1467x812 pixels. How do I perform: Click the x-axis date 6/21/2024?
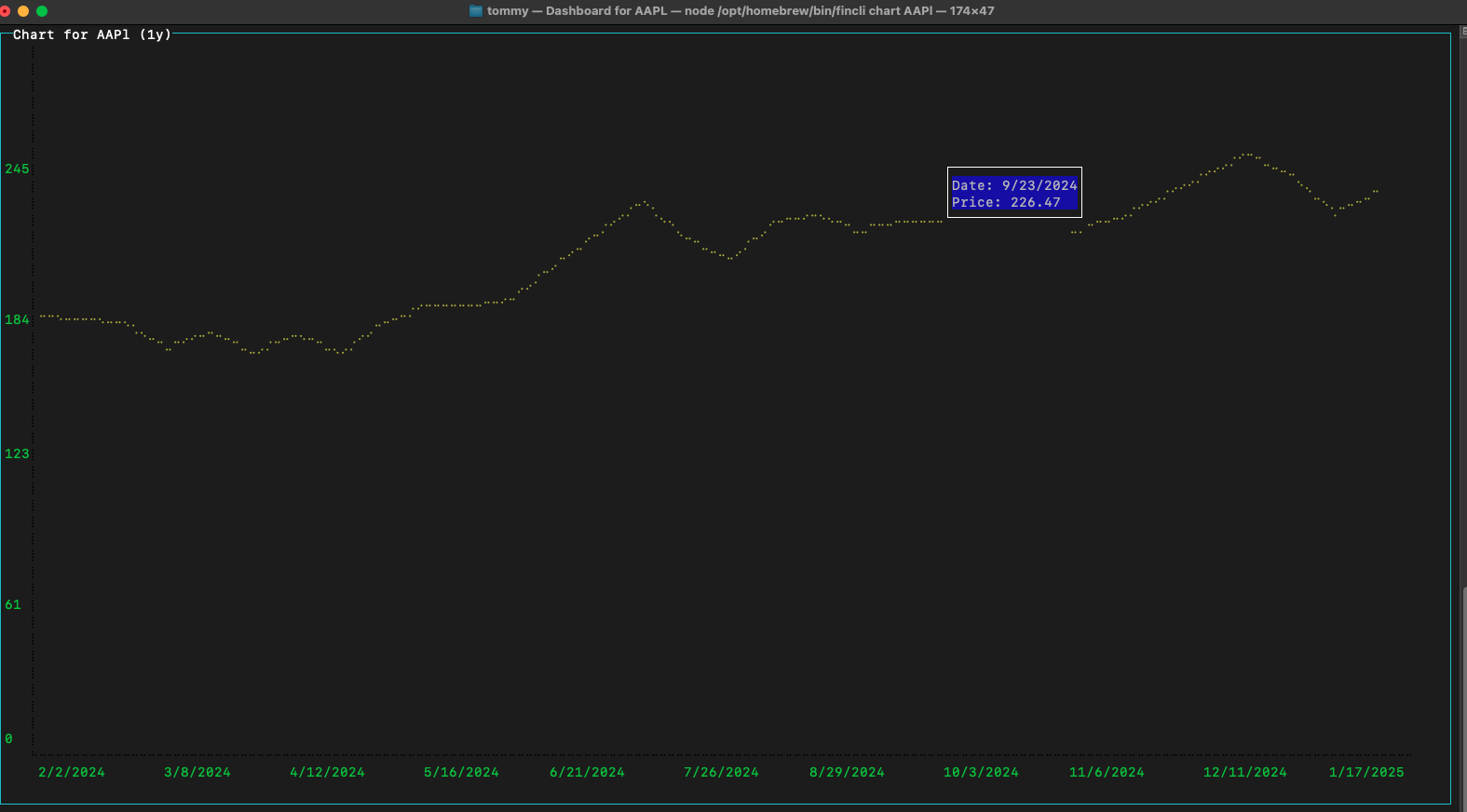[587, 772]
